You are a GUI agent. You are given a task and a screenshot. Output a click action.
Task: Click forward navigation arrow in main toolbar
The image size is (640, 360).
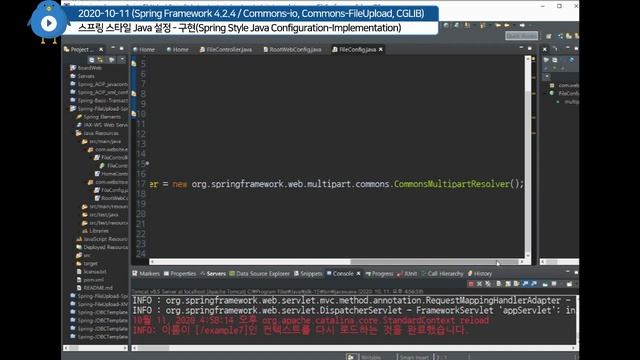click(x=522, y=25)
